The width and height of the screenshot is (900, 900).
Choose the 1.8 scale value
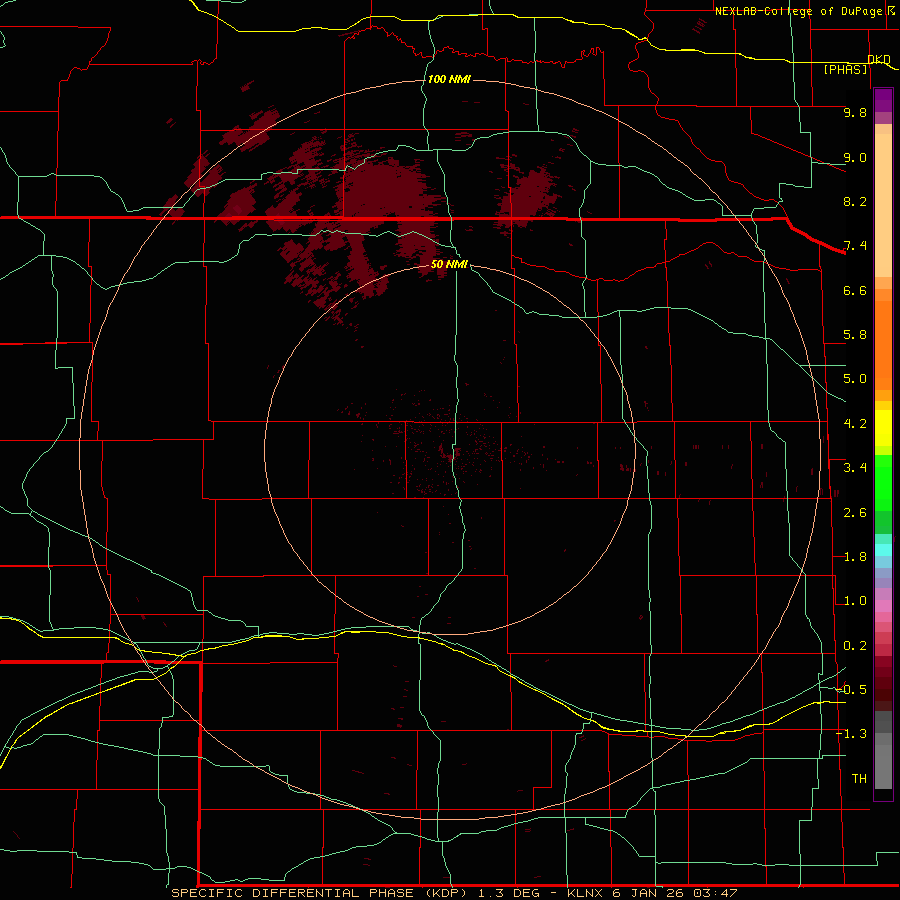coord(855,557)
